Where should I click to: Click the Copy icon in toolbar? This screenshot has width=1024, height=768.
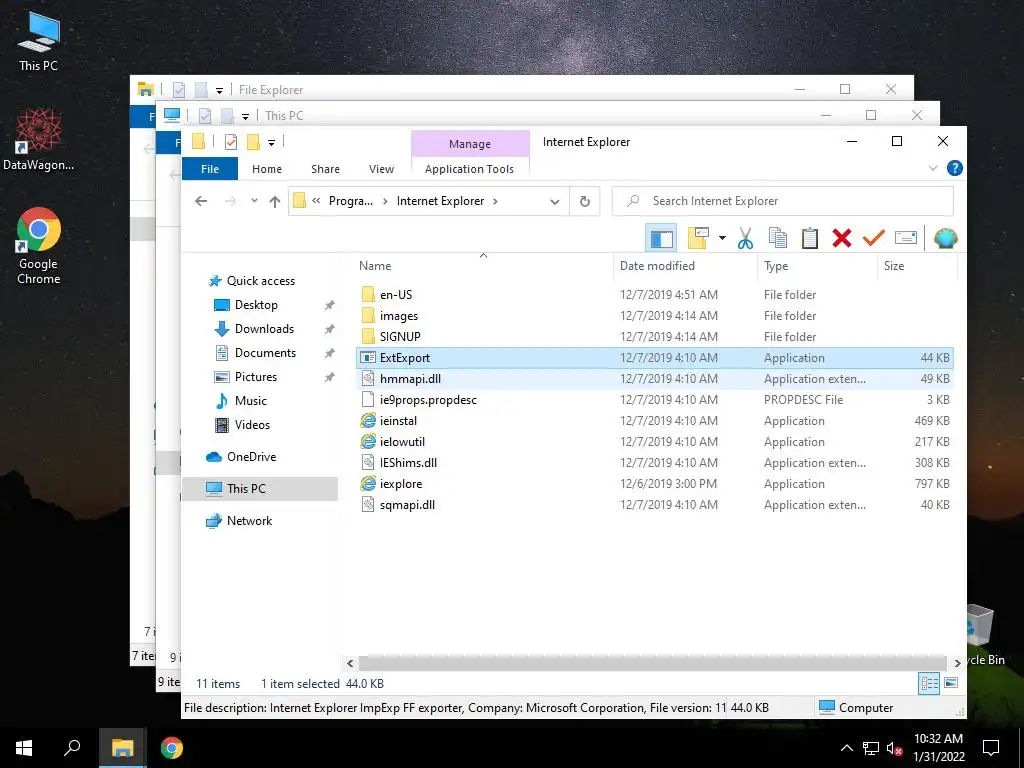tap(777, 238)
